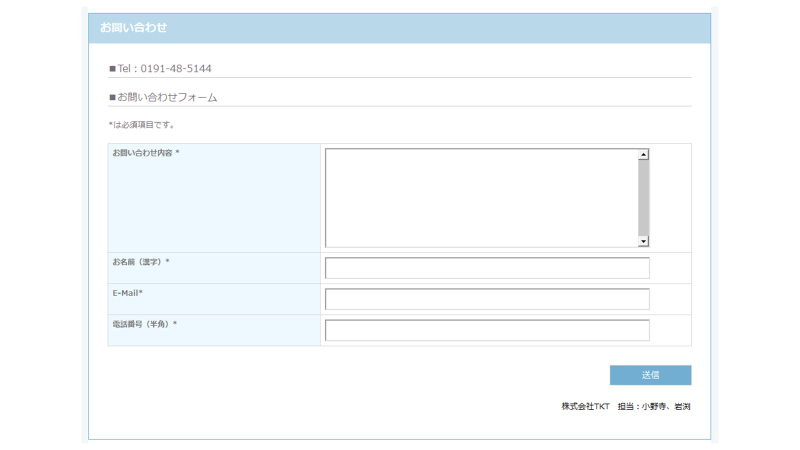
Task: Click the お問い合わせ内容 field label
Action: [145, 153]
